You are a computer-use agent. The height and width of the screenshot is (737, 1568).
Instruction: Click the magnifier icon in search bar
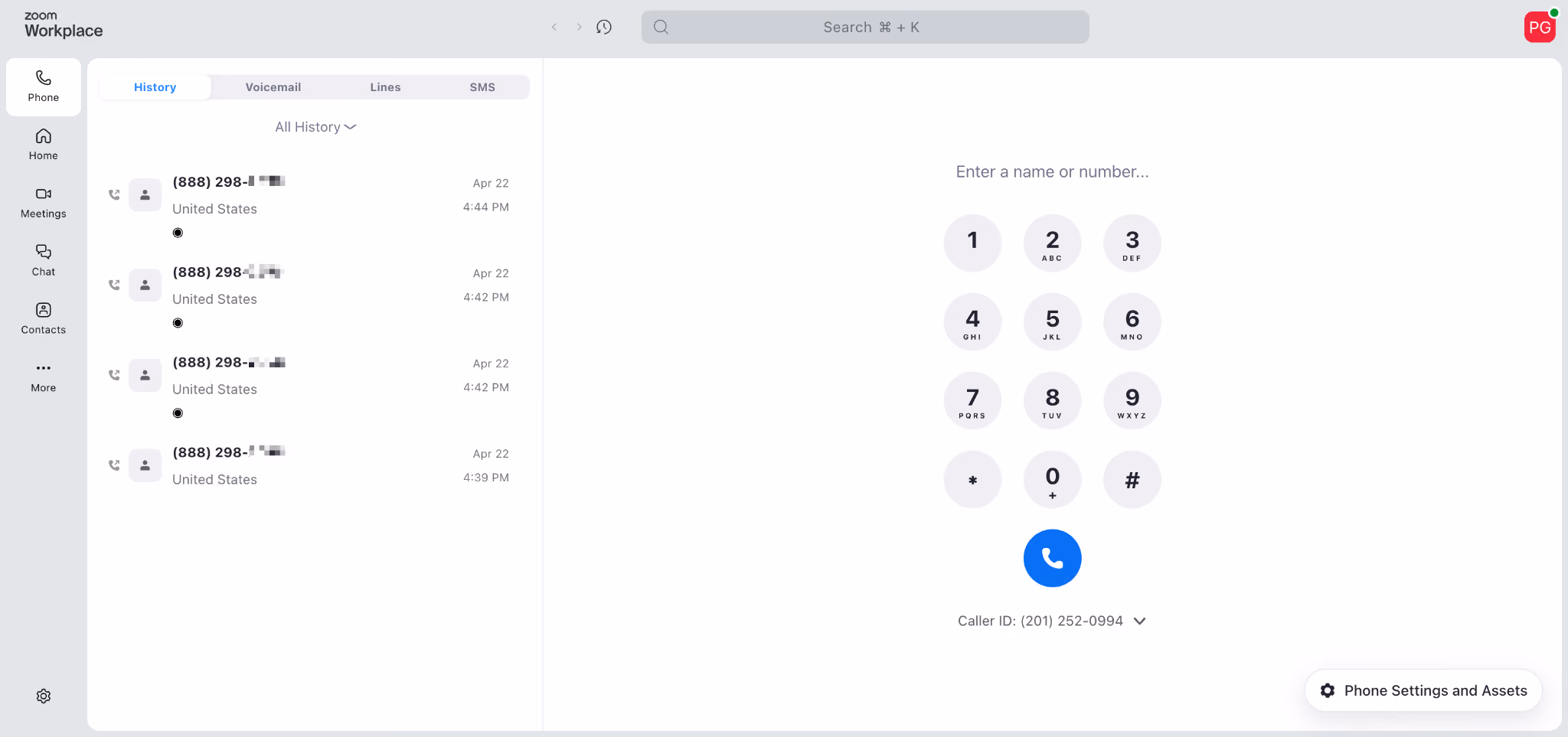pos(661,27)
